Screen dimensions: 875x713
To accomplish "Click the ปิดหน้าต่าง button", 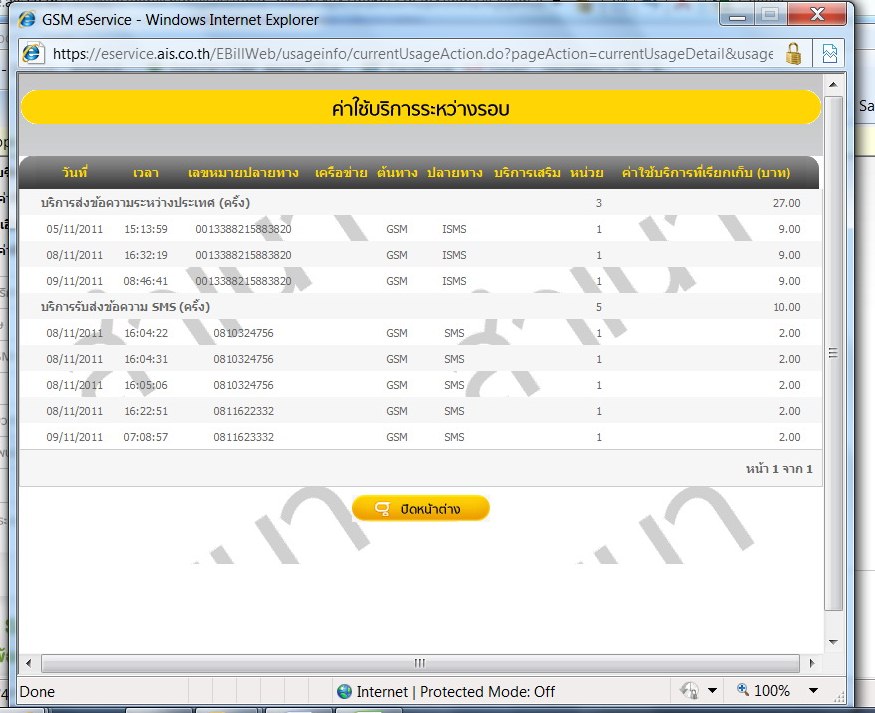I will [x=421, y=508].
